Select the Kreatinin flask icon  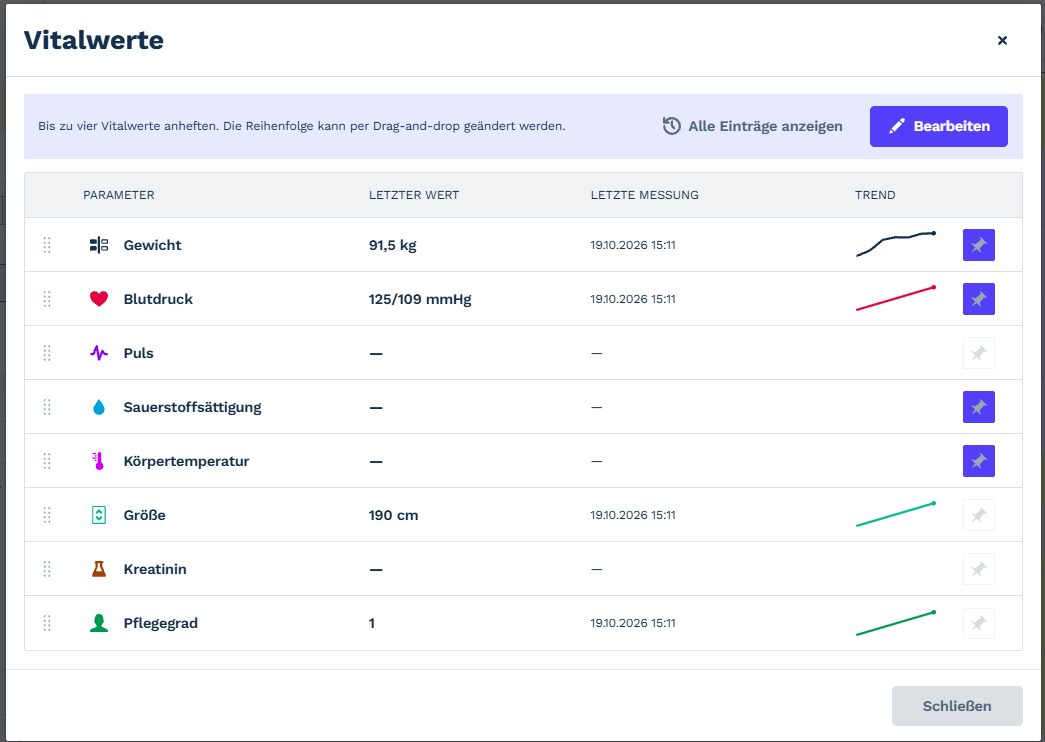(x=99, y=569)
